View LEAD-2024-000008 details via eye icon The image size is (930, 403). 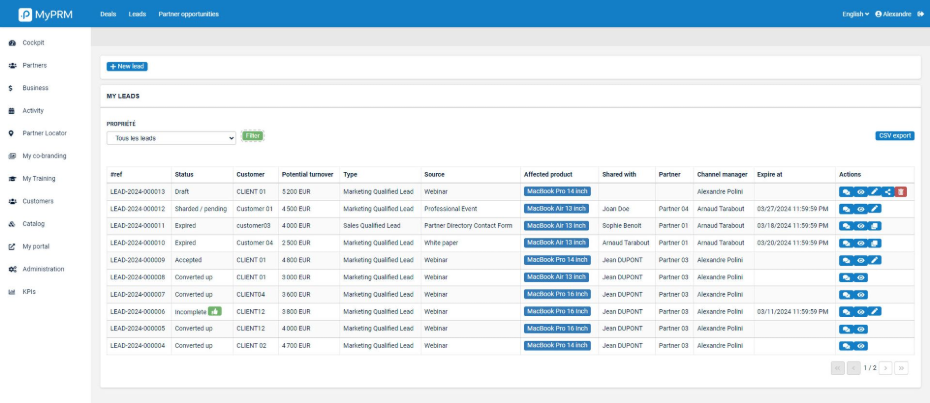[860, 277]
